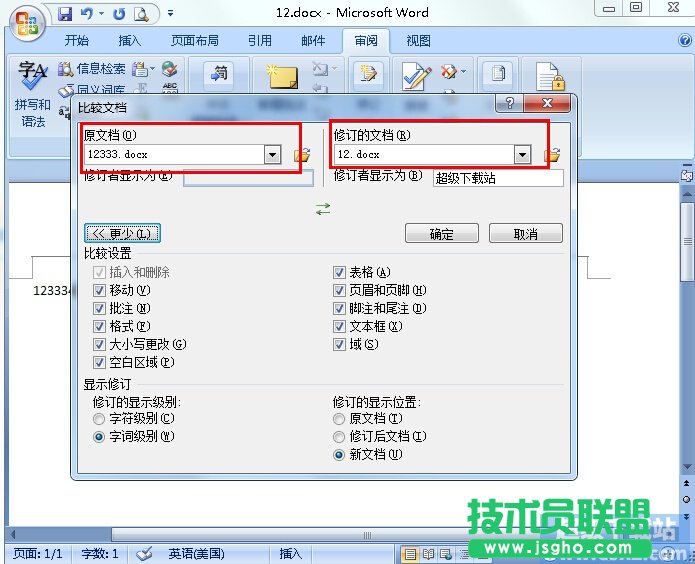The image size is (695, 564).
Task: Open the 视图 ribbon tab
Action: (418, 41)
